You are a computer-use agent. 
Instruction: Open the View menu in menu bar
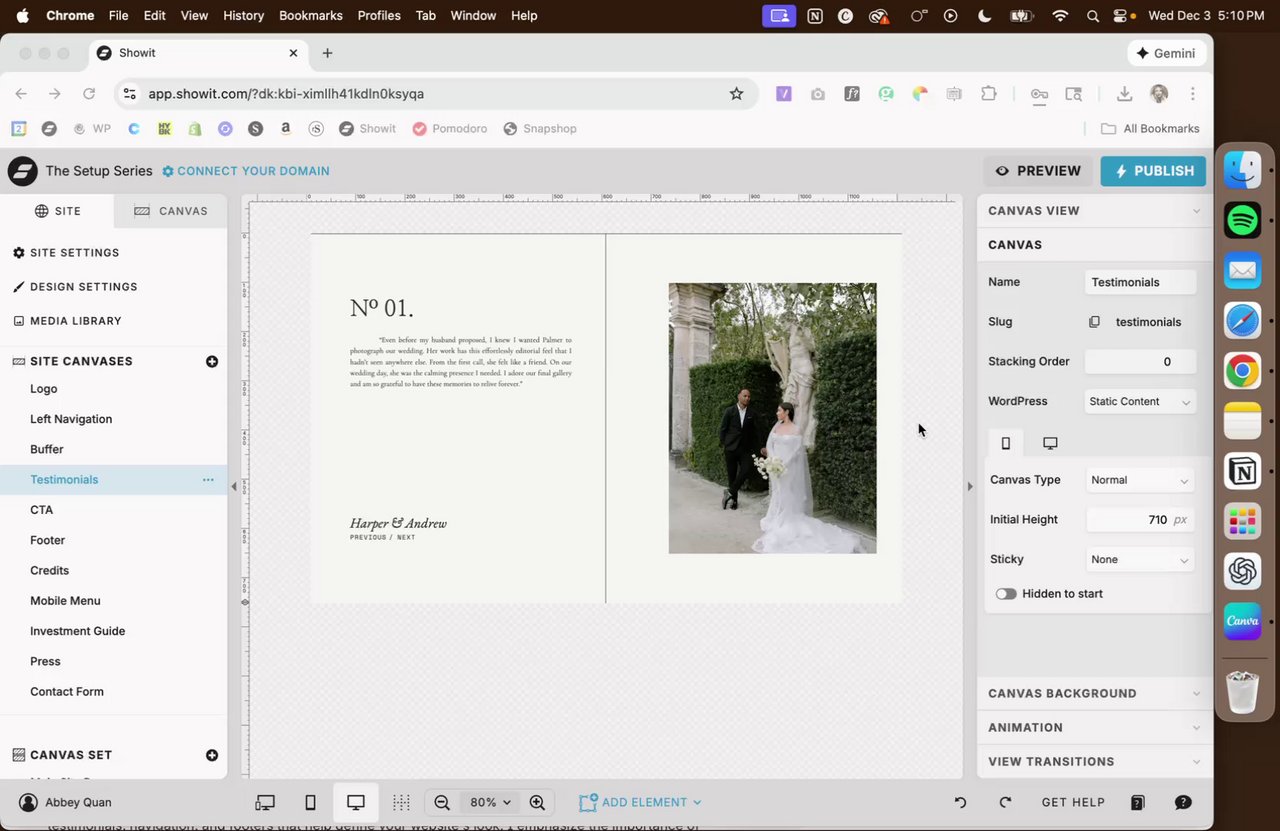tap(194, 16)
